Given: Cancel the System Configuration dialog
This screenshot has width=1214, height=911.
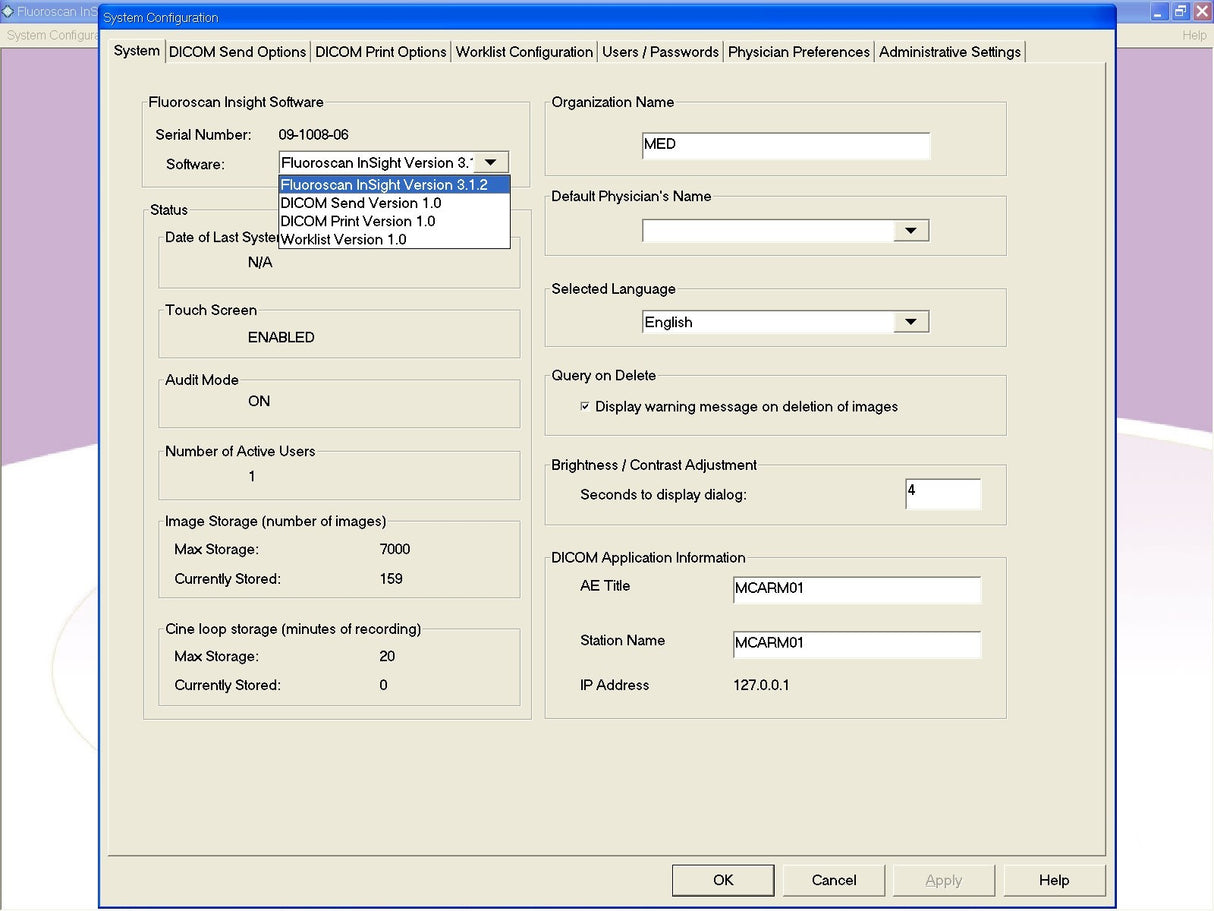Looking at the screenshot, I should point(833,880).
